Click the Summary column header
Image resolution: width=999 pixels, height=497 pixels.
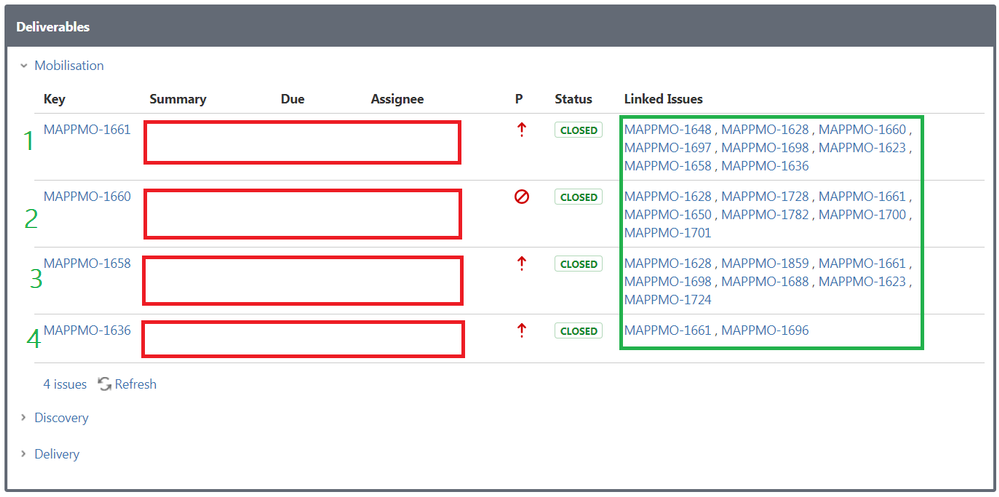(178, 99)
